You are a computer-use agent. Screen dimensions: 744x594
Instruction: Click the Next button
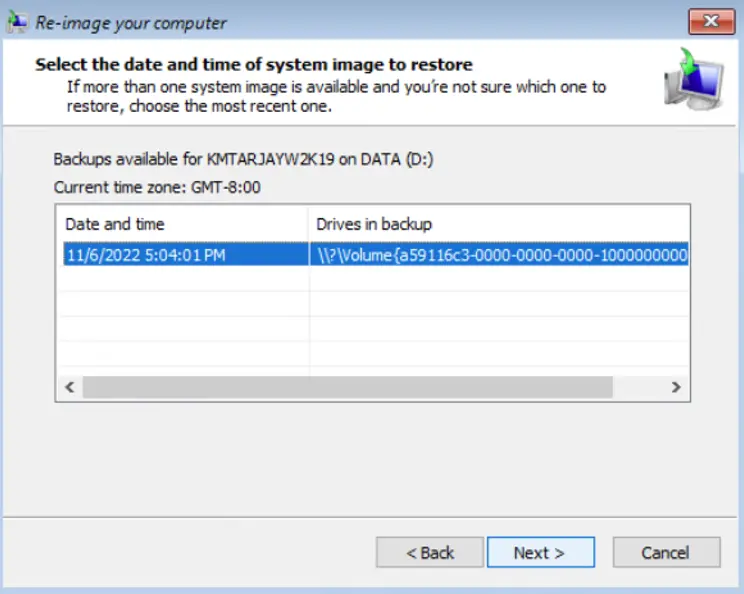tap(540, 552)
